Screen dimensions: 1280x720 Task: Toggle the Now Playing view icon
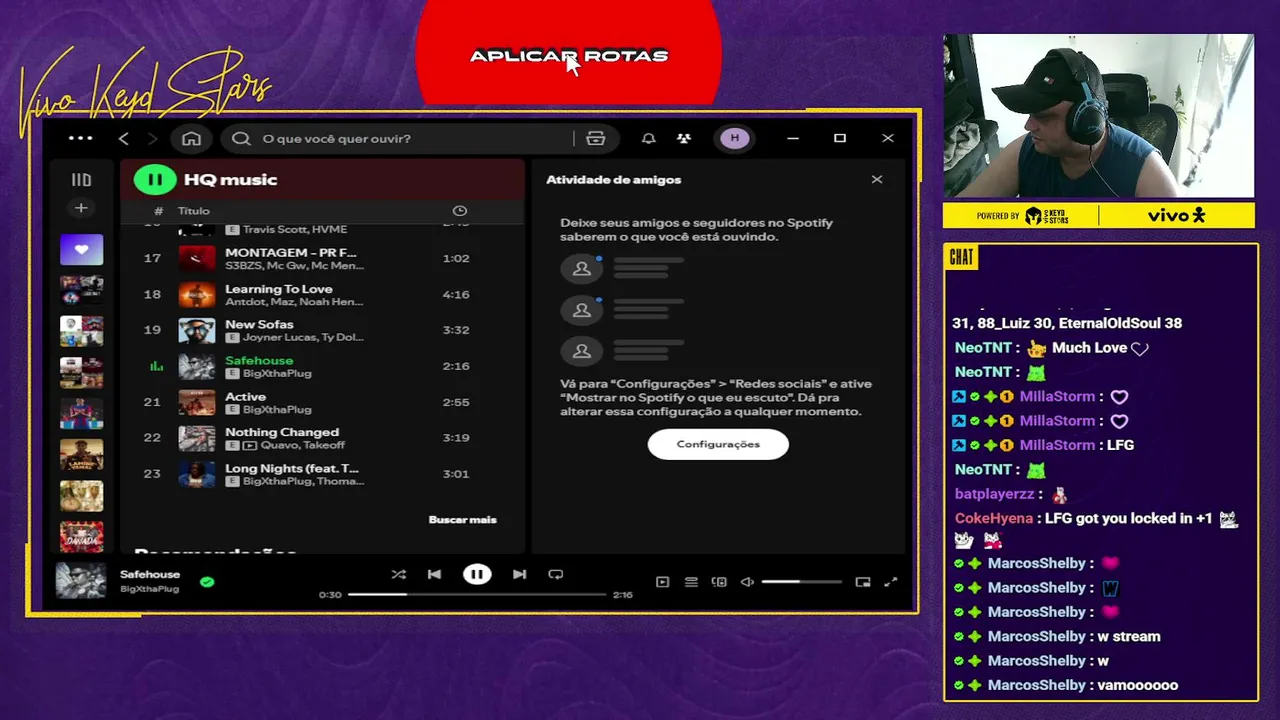662,582
